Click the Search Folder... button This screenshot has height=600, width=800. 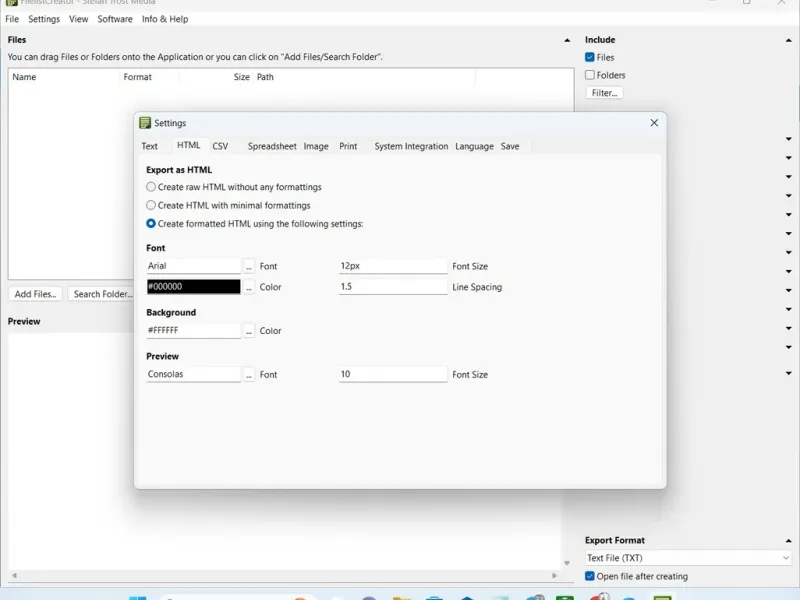pyautogui.click(x=101, y=294)
